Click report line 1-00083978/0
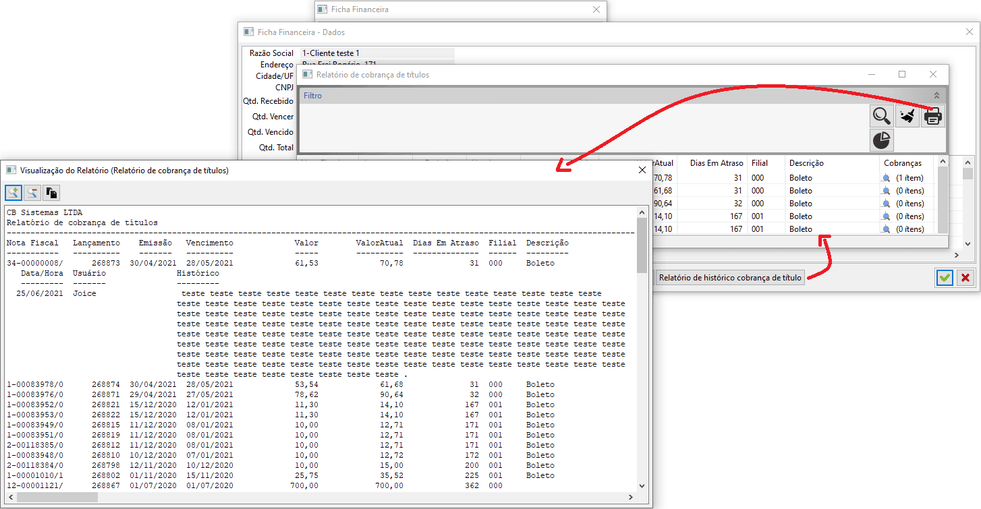981x509 pixels. (35, 385)
